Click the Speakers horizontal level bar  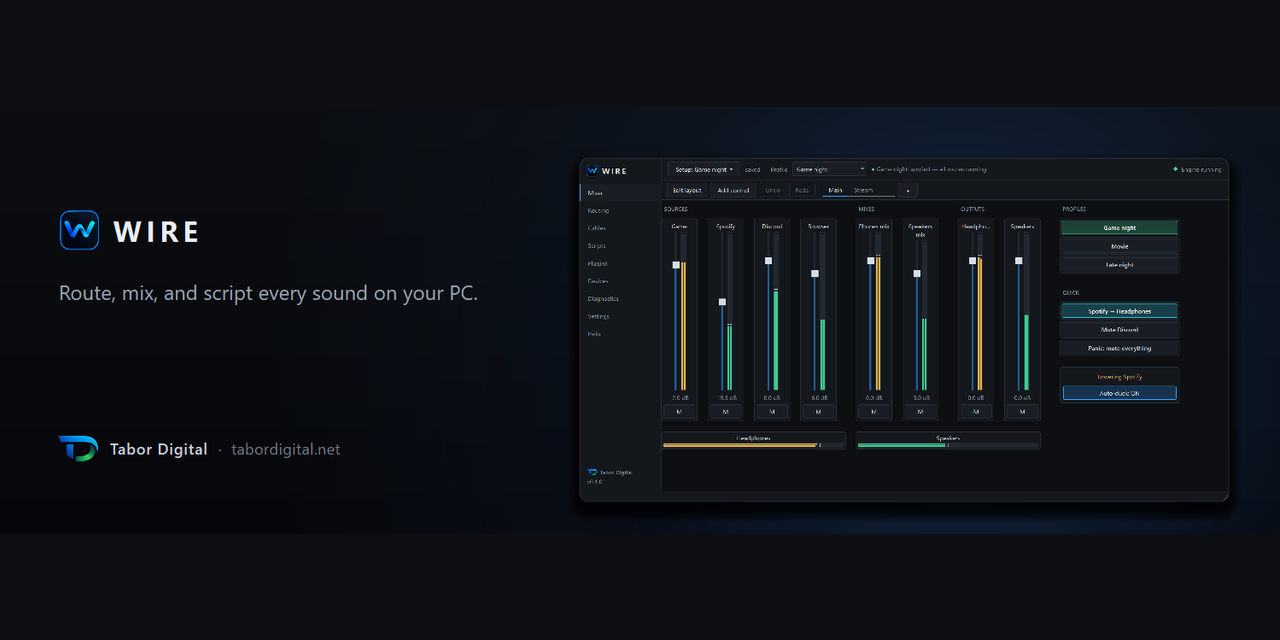[948, 445]
